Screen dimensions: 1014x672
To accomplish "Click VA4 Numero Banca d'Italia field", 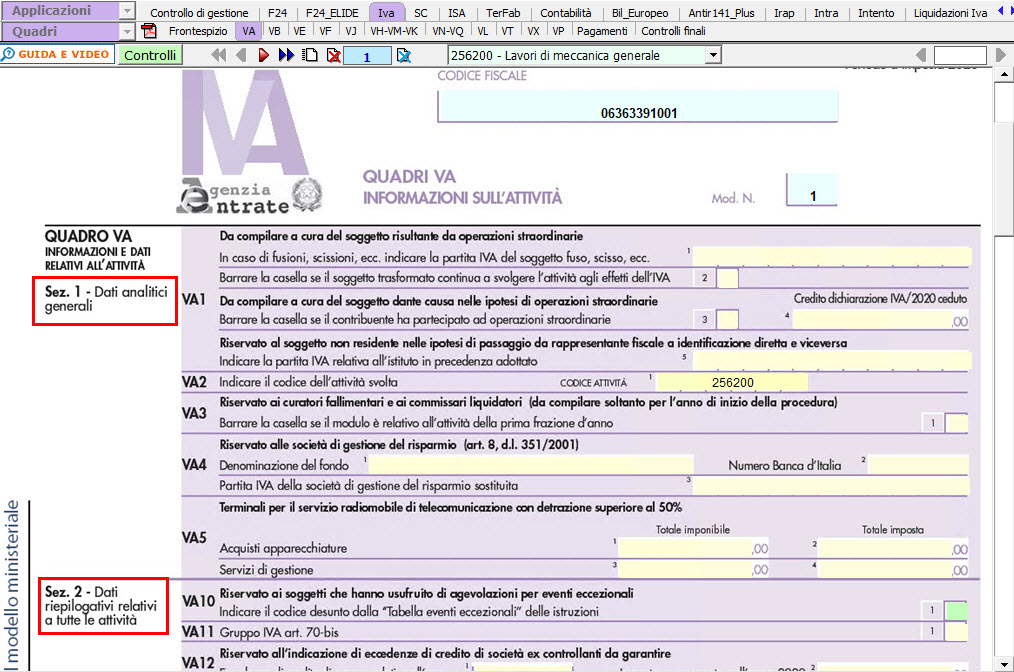I will pyautogui.click(x=918, y=464).
